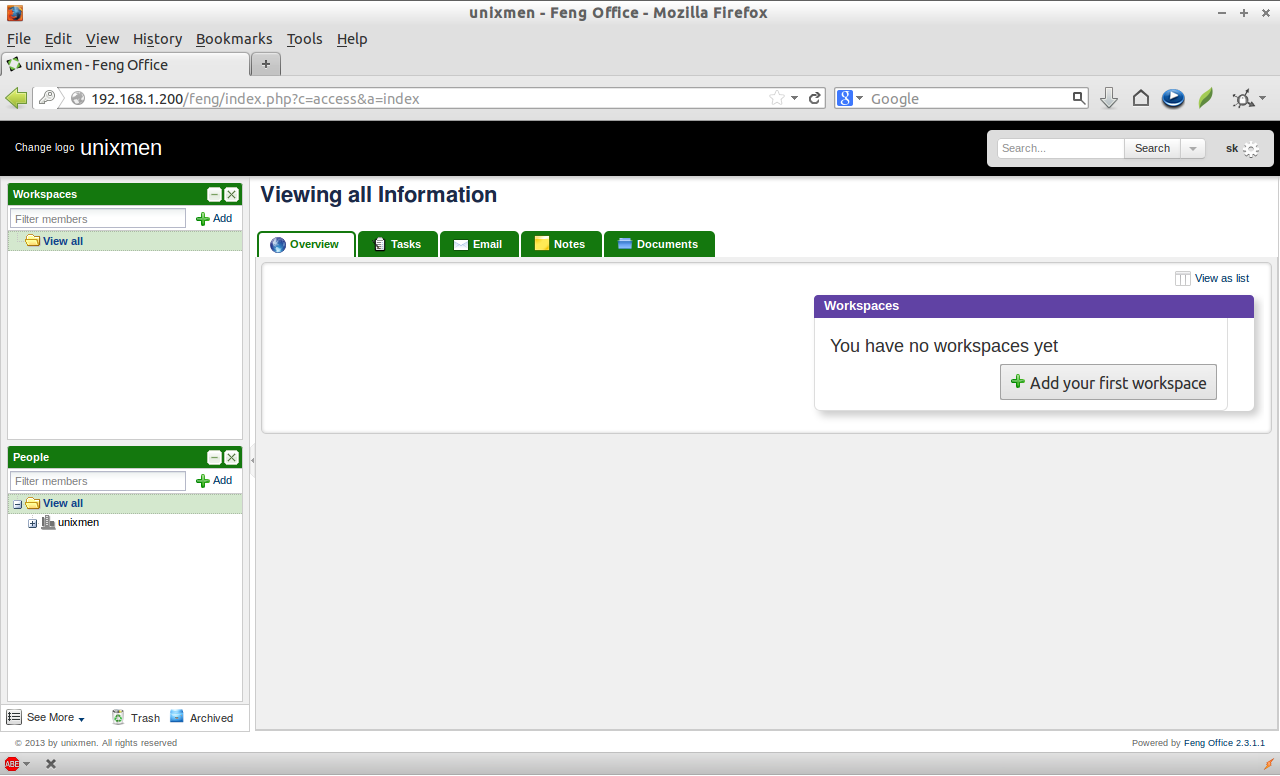Switch to the Tasks tab
The width and height of the screenshot is (1280, 776).
(x=397, y=244)
